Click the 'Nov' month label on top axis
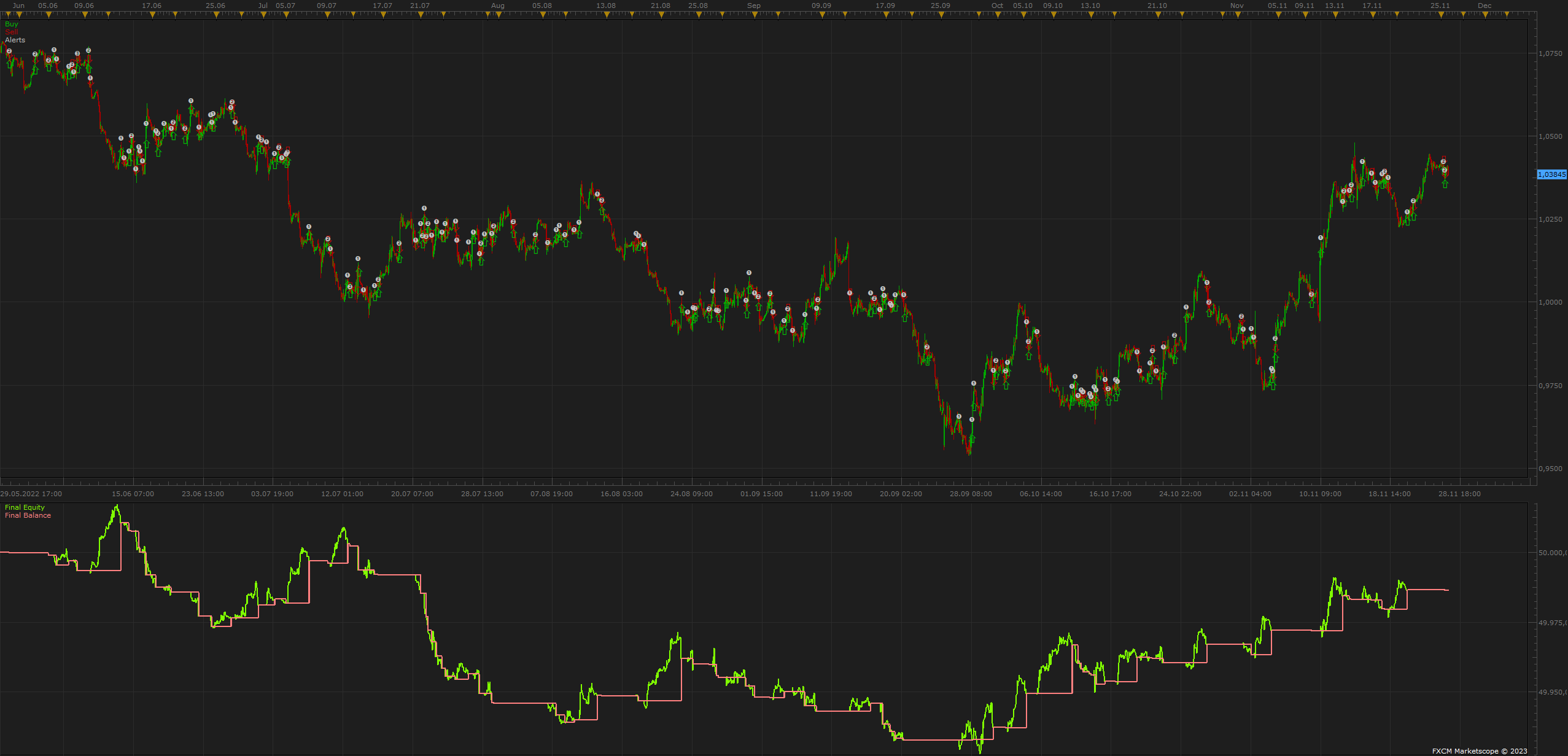This screenshot has width=1568, height=756. (x=1237, y=6)
